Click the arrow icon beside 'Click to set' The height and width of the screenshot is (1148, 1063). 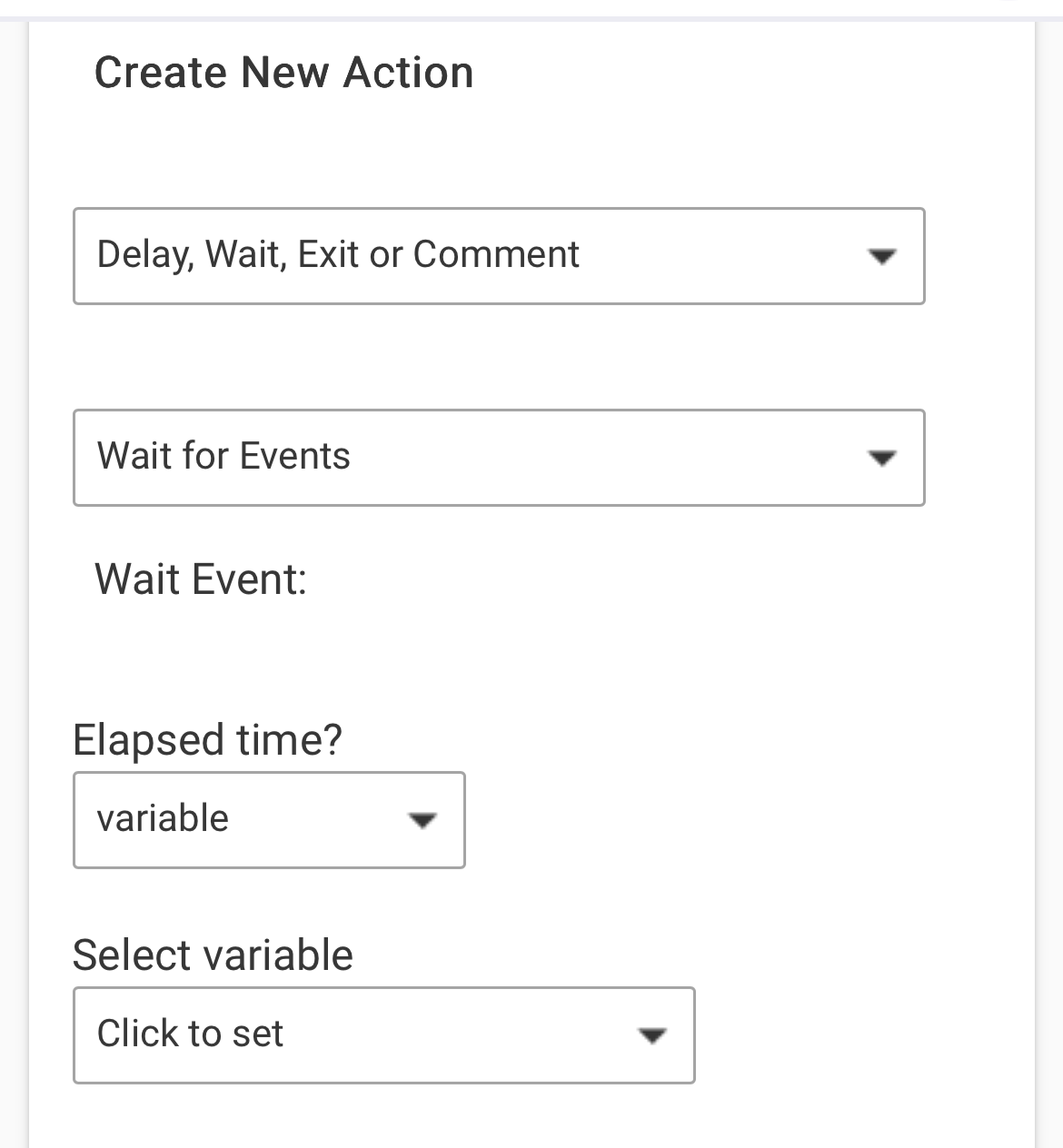pyautogui.click(x=652, y=1035)
